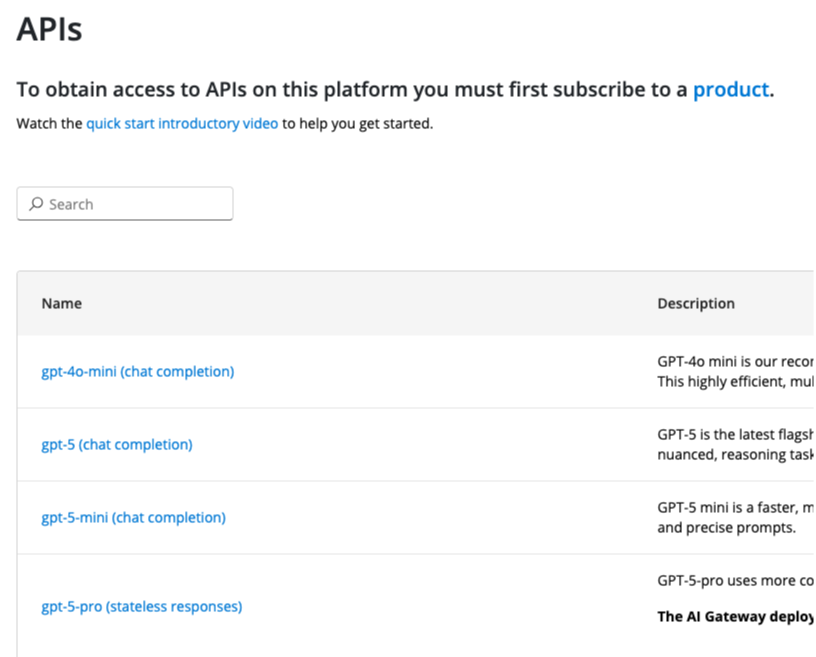Click the GPT-4o mini description text
The height and width of the screenshot is (657, 816).
735,361
